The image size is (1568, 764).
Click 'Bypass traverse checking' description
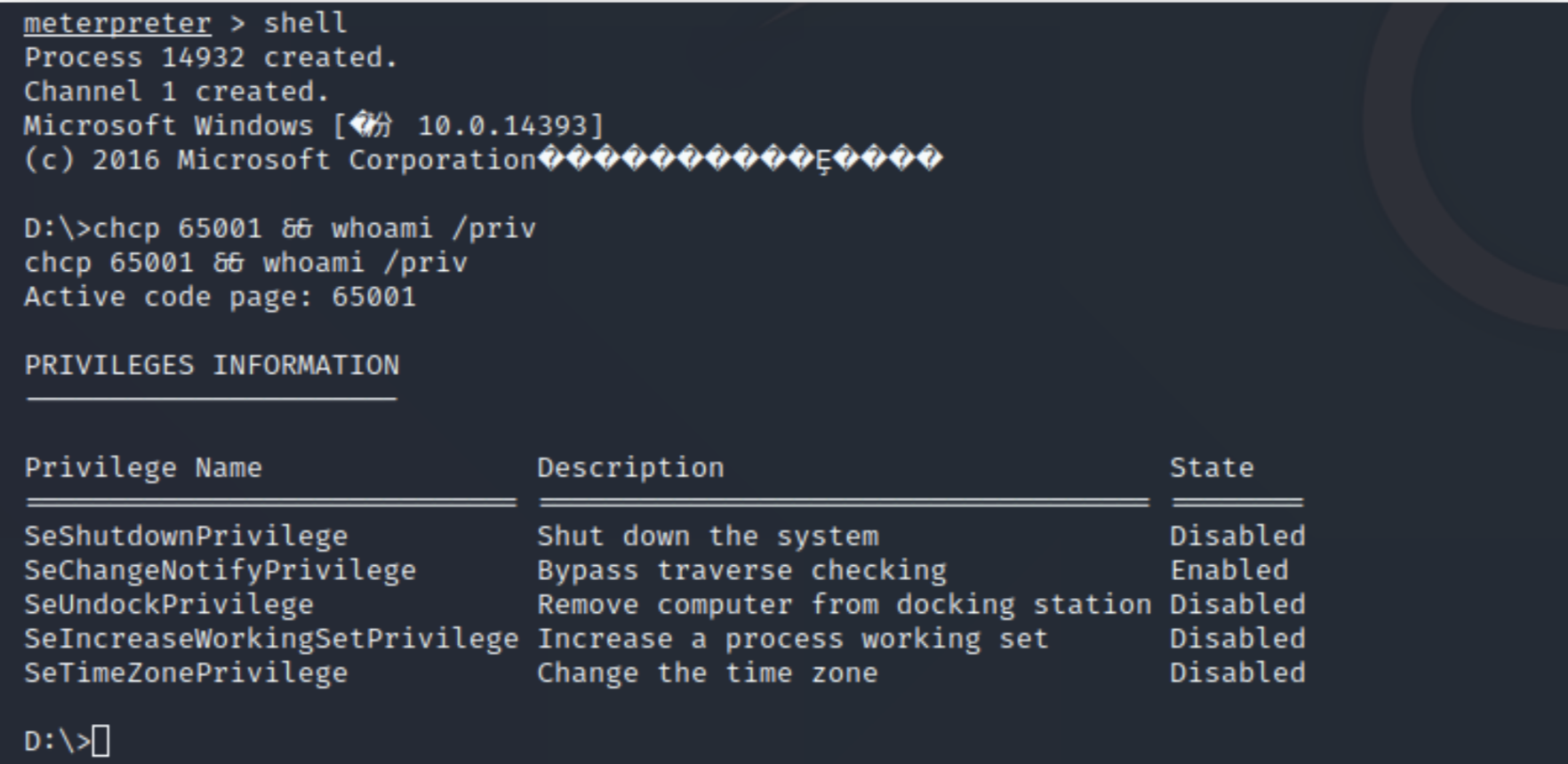pos(741,570)
